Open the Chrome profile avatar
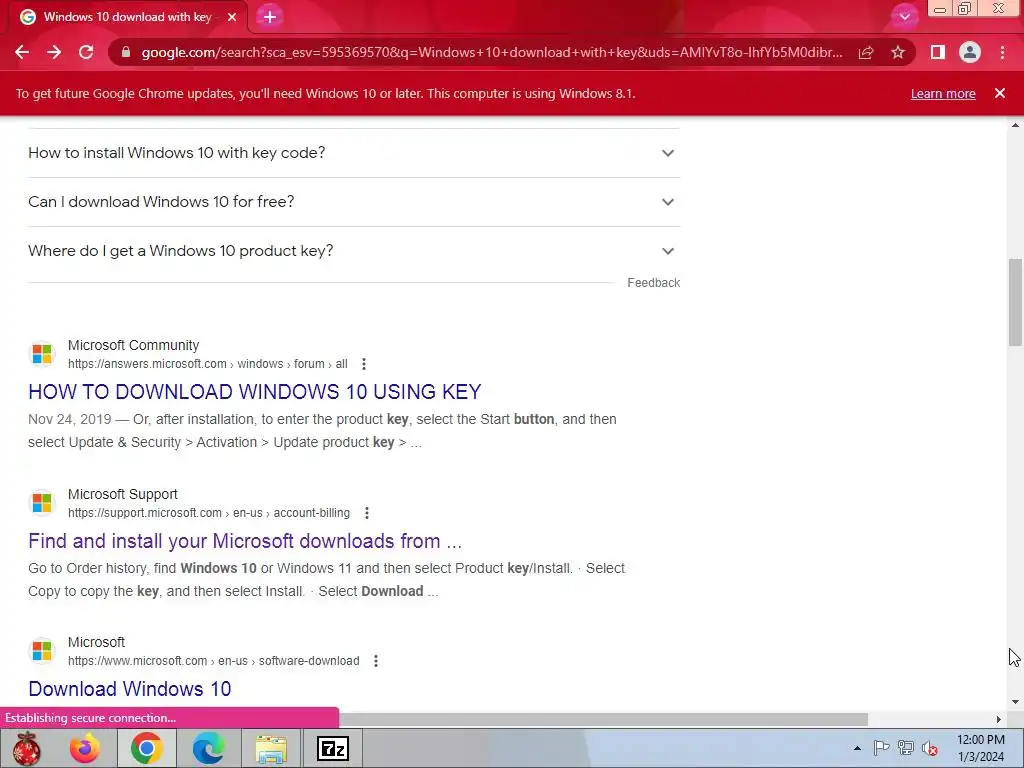1024x768 pixels. [970, 52]
